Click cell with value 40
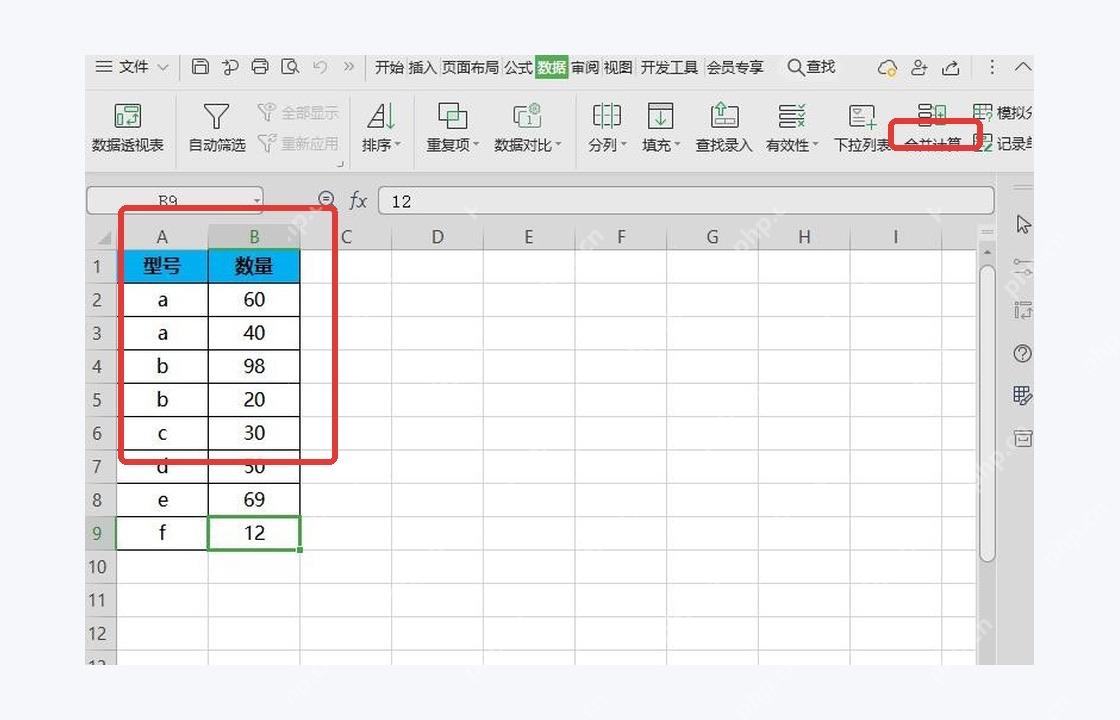Viewport: 1120px width, 720px height. tap(254, 334)
